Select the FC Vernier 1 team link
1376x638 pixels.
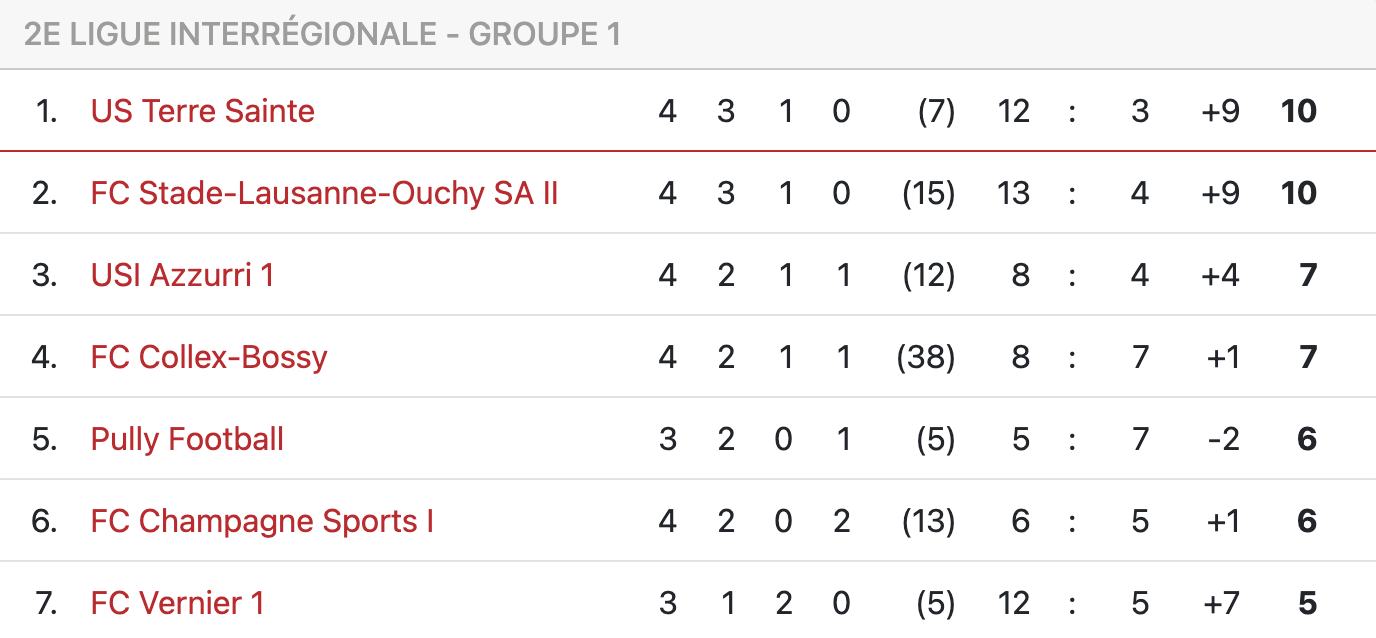[x=177, y=603]
